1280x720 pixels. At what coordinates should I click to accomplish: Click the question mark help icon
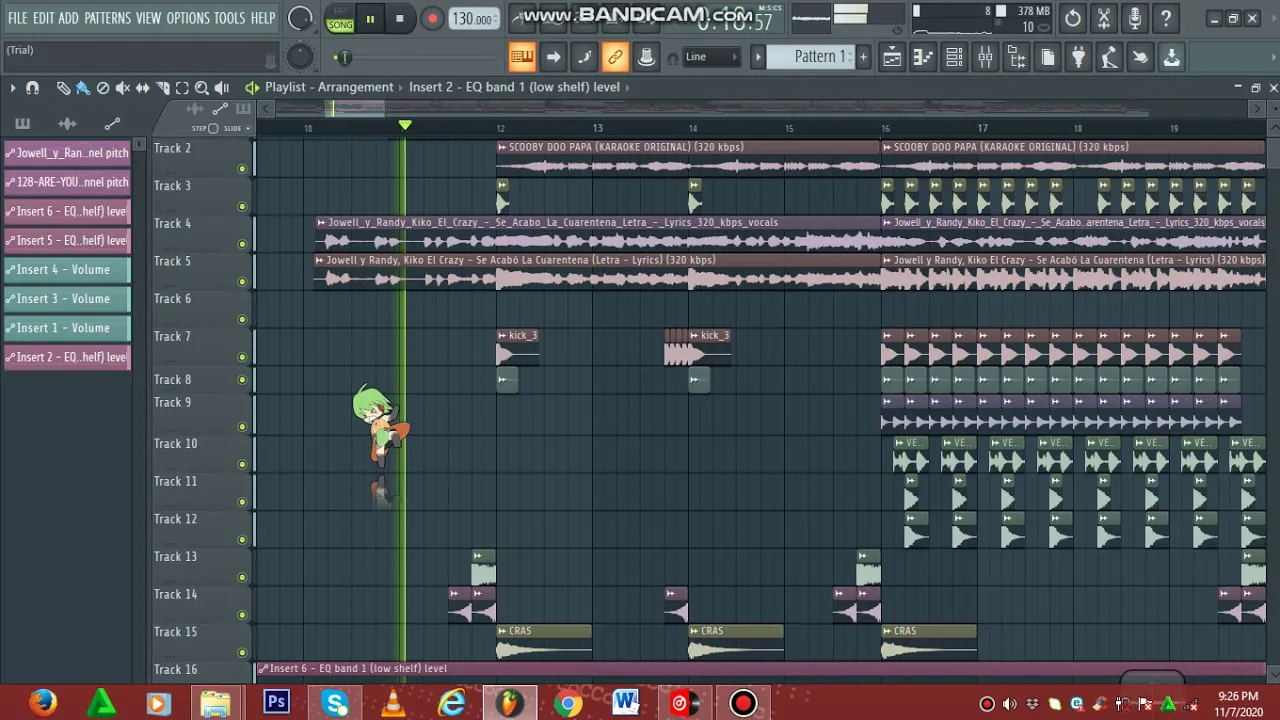1165,18
